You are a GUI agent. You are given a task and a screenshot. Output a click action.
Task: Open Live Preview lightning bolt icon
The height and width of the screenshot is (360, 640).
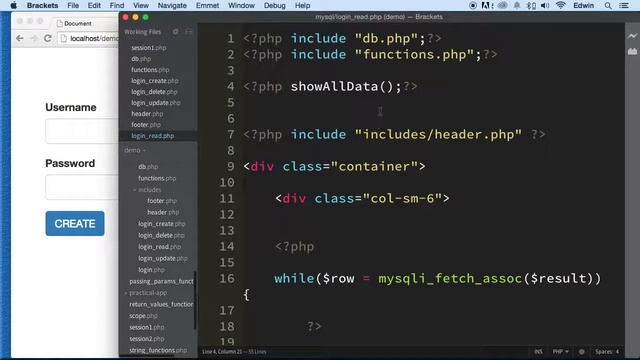(632, 36)
